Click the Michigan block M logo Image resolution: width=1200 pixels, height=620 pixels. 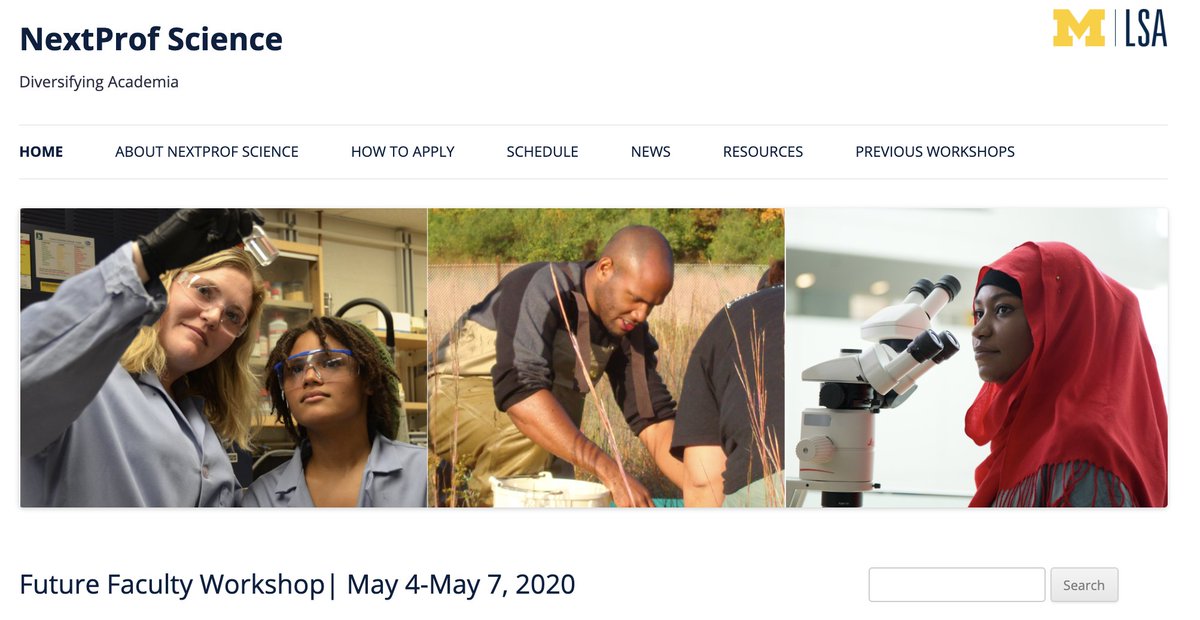[x=1079, y=28]
